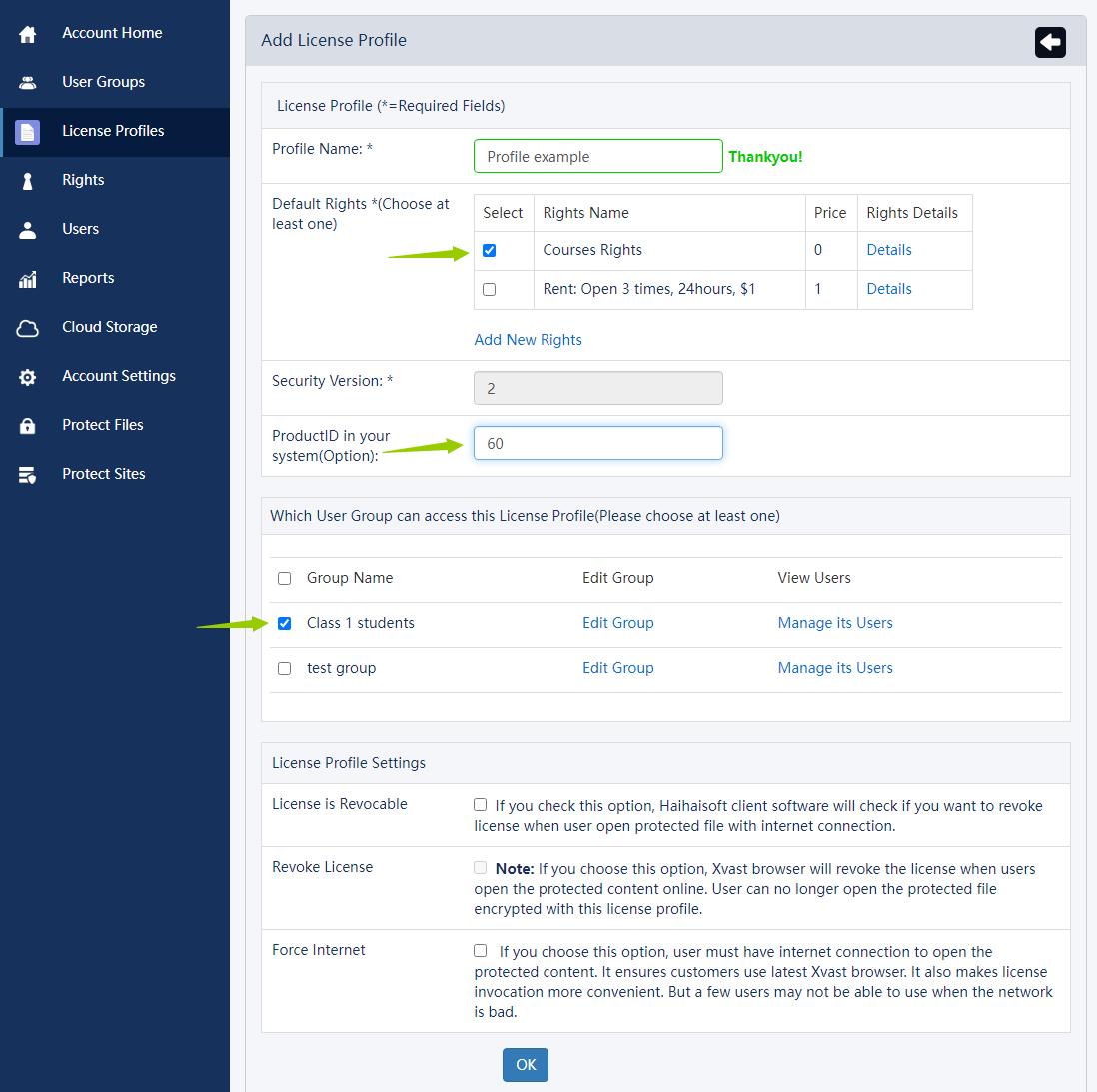
Task: Open Manage its Users for Class 1 students
Action: (835, 623)
